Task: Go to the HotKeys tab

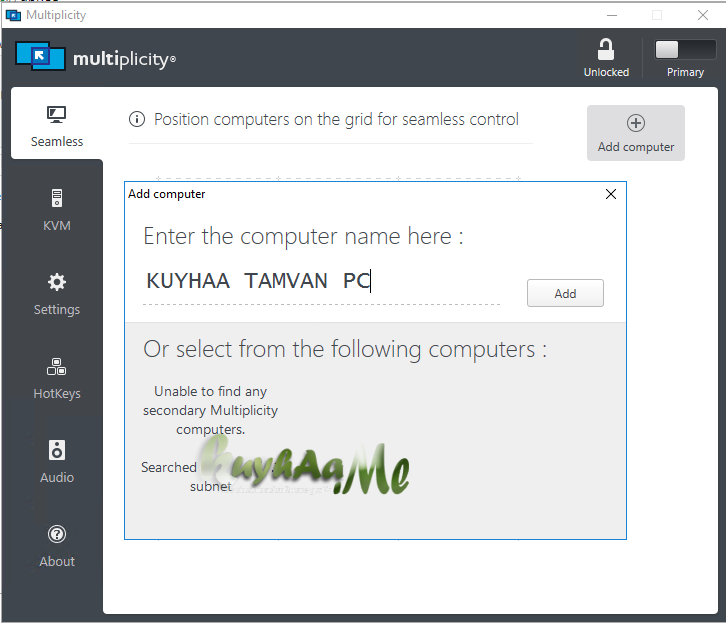Action: click(x=56, y=378)
